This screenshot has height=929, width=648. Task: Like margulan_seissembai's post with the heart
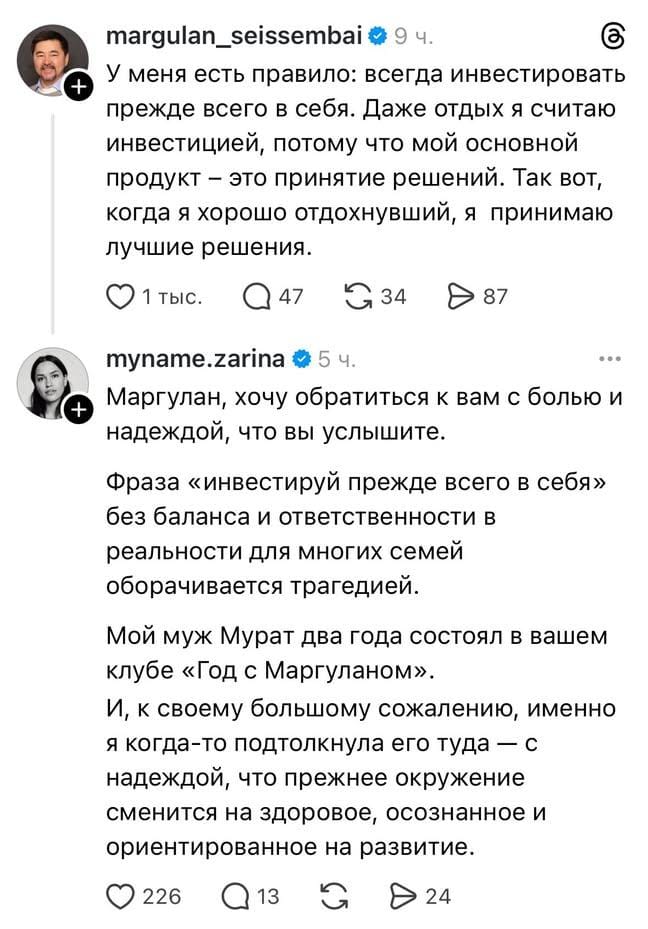(x=120, y=296)
